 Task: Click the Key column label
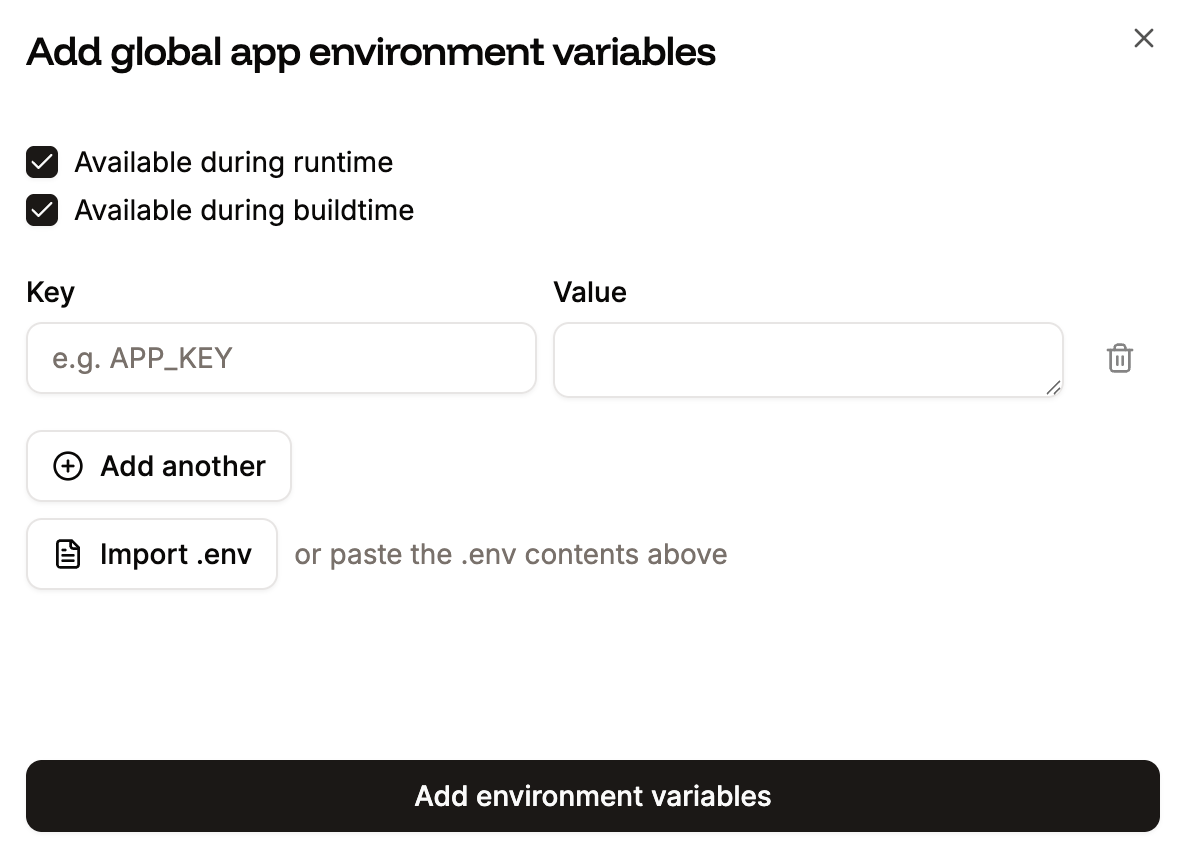point(50,292)
